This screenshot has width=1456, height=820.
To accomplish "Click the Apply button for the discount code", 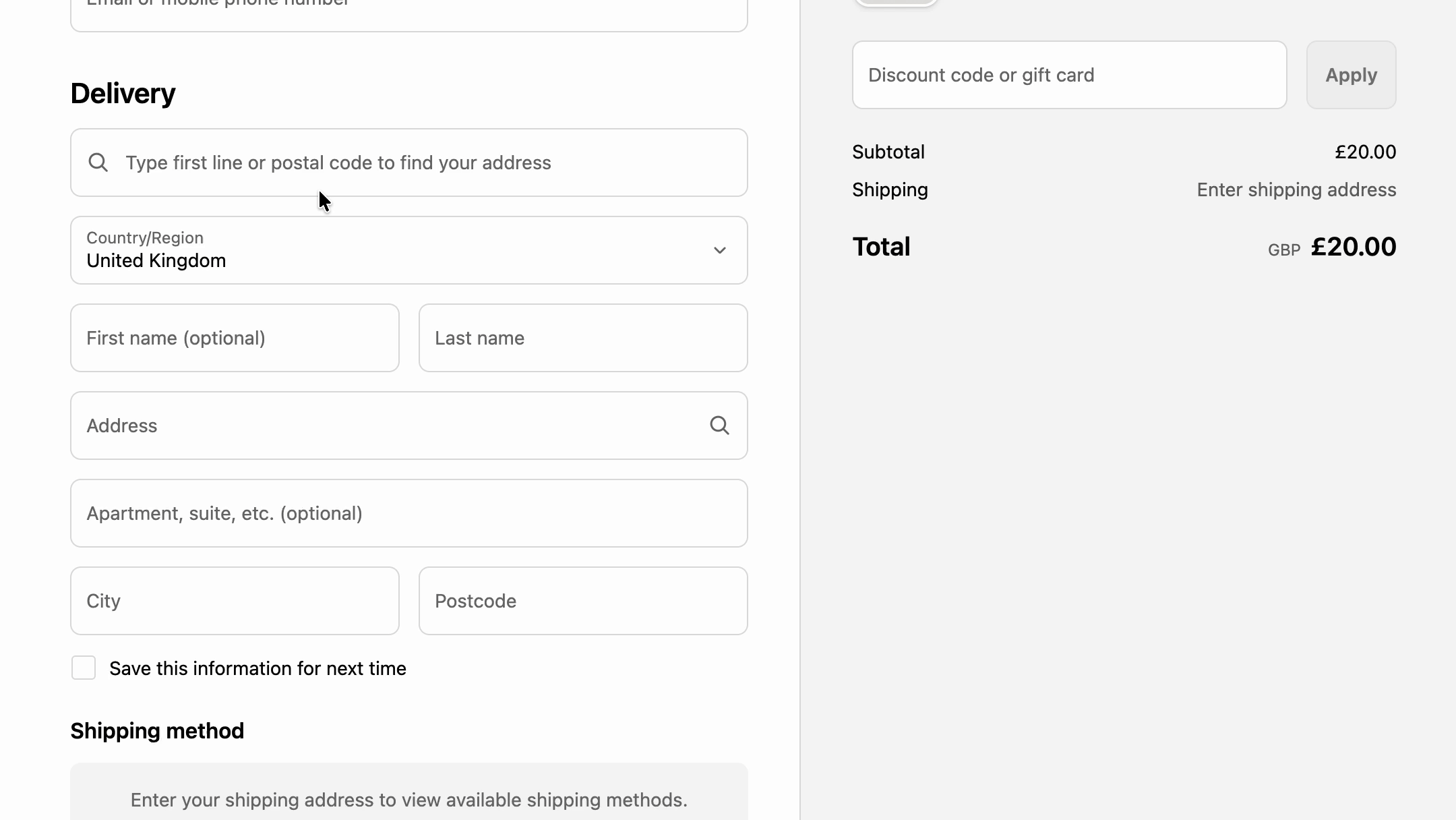I will [x=1351, y=75].
